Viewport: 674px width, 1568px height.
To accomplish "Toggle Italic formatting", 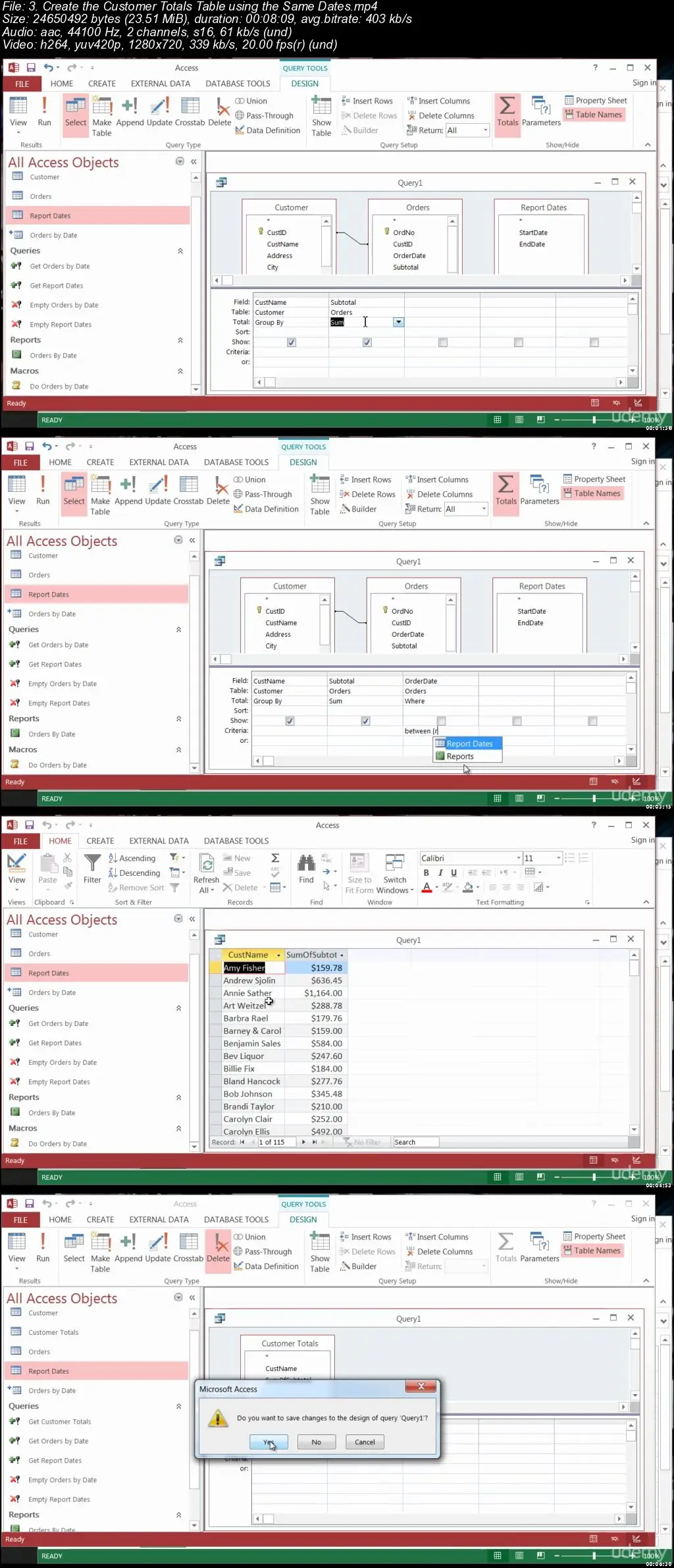I will point(440,873).
